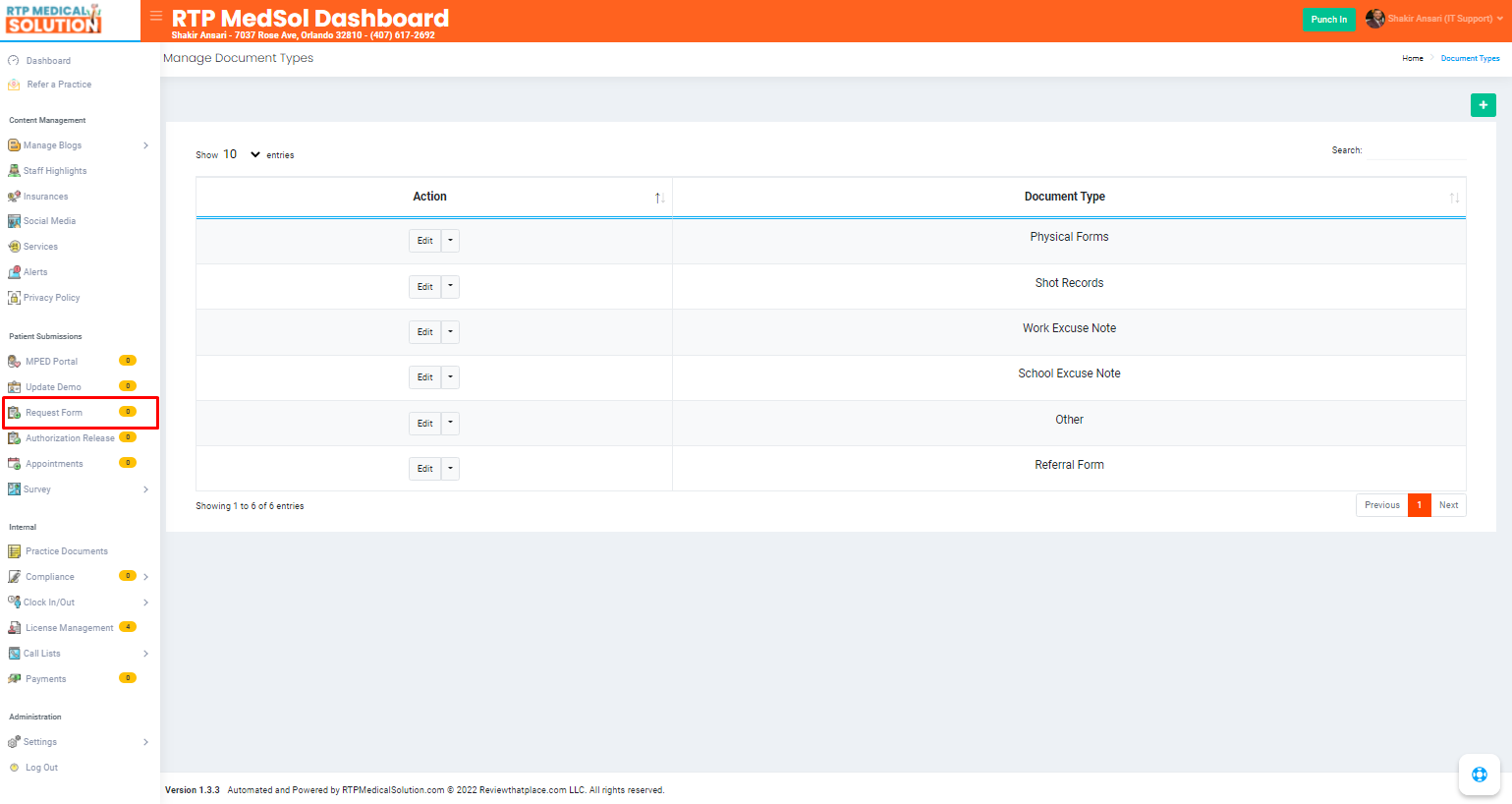Click the Update Demo icon

(x=14, y=387)
